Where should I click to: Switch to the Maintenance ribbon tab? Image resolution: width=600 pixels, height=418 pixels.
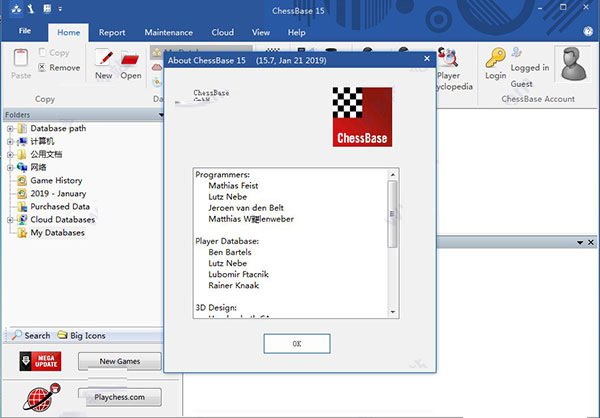point(168,33)
